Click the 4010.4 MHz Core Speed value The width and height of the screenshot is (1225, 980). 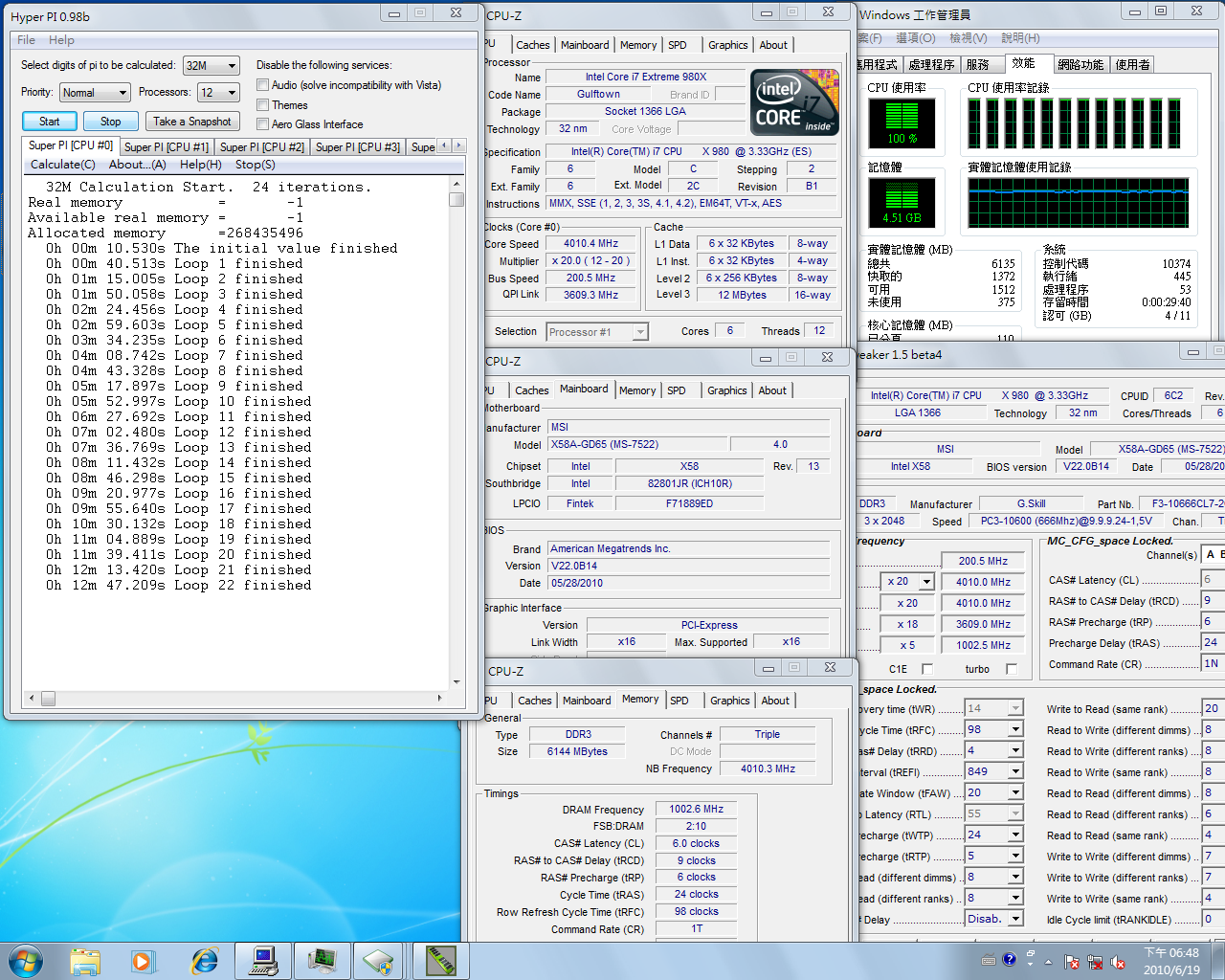591,244
